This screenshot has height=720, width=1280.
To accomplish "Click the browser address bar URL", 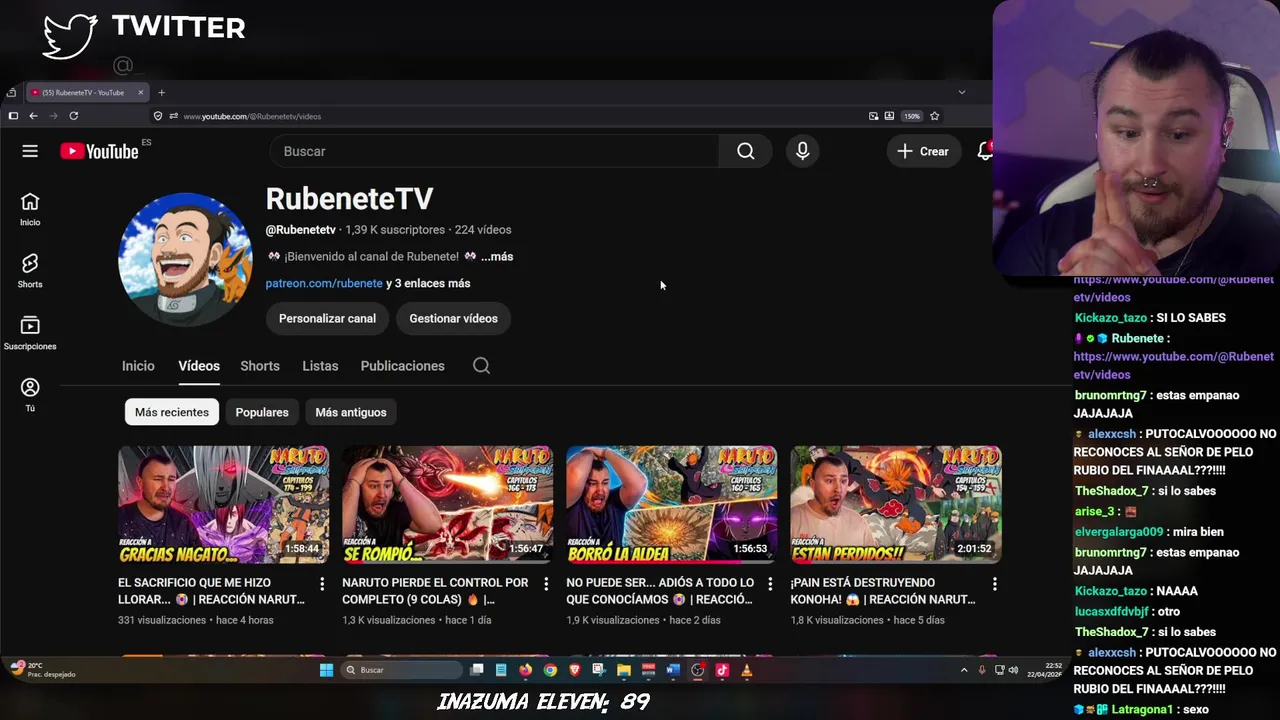I will [x=252, y=116].
